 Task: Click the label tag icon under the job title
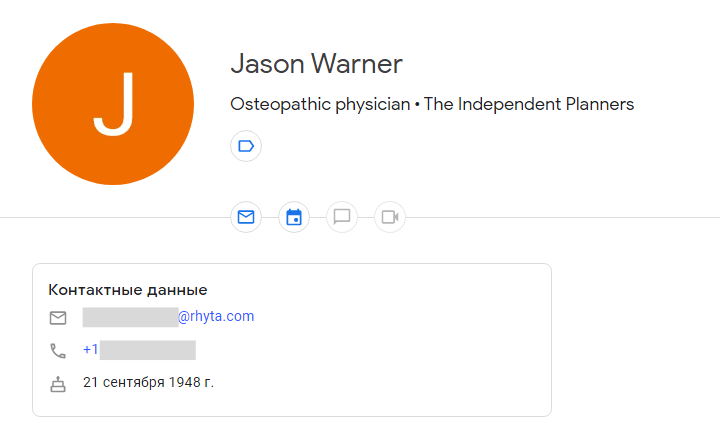[246, 146]
